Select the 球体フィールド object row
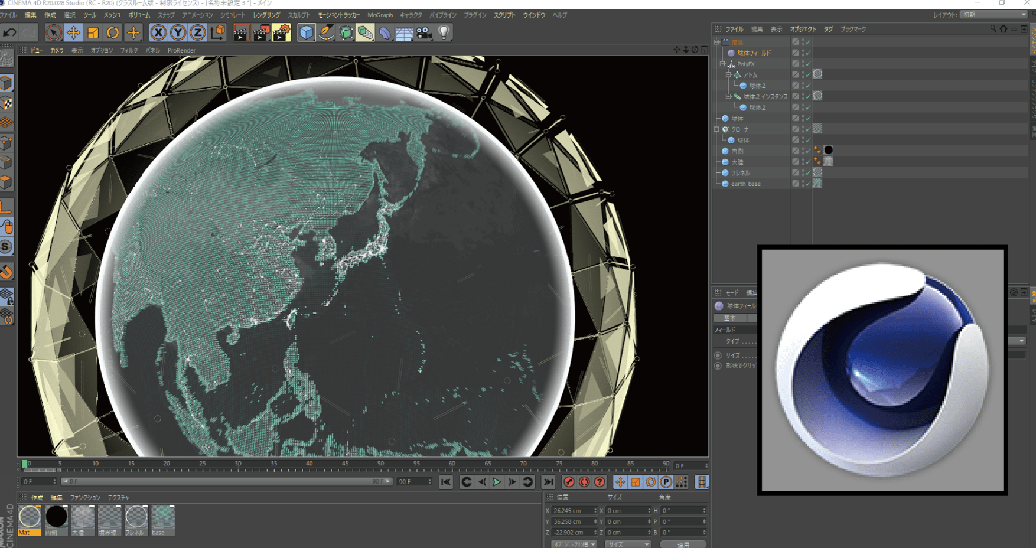The image size is (1036, 548). [x=753, y=53]
